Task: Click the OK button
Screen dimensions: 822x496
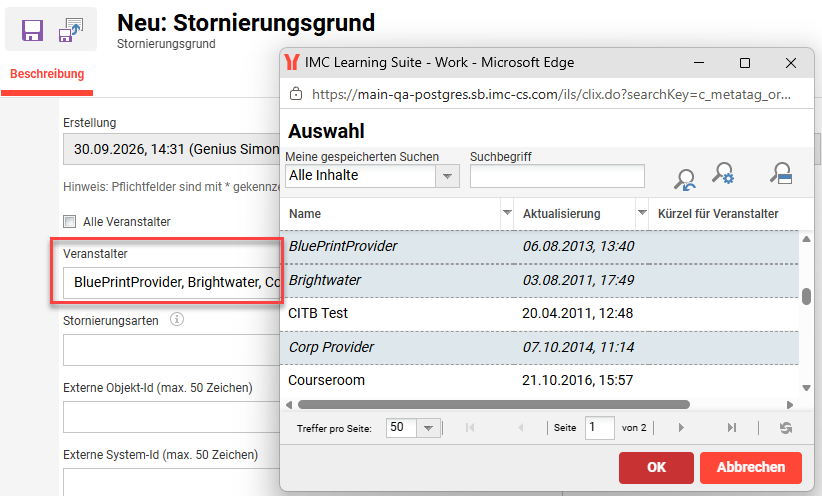Action: (656, 467)
